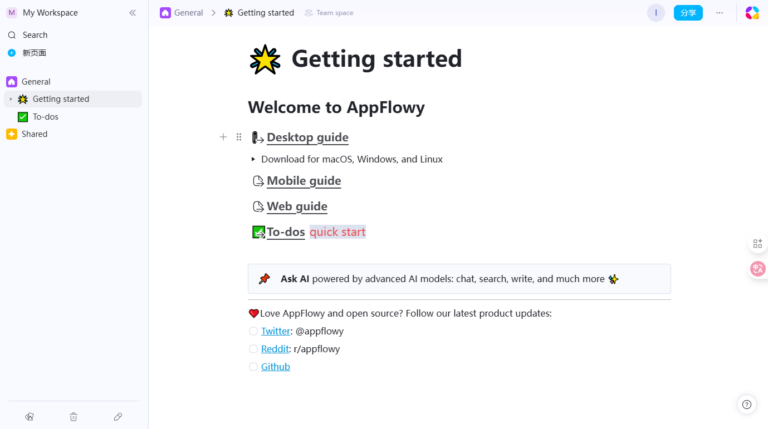Check the Github todo checkbox

coord(253,366)
